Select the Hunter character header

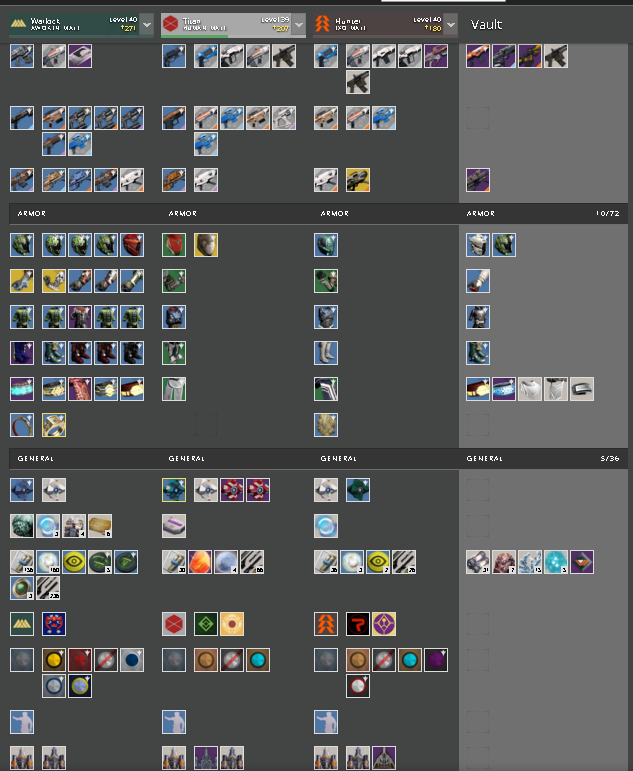(x=378, y=25)
